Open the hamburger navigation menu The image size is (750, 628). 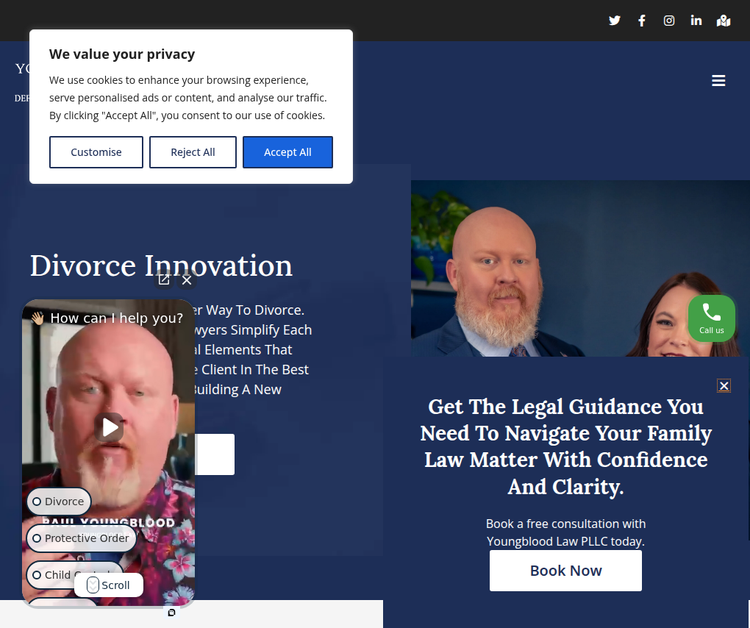718,80
